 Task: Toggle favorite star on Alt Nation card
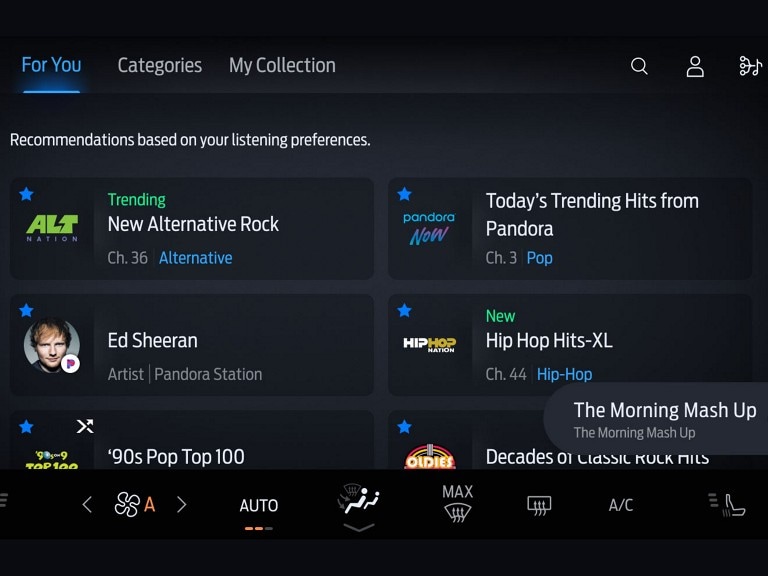(26, 194)
